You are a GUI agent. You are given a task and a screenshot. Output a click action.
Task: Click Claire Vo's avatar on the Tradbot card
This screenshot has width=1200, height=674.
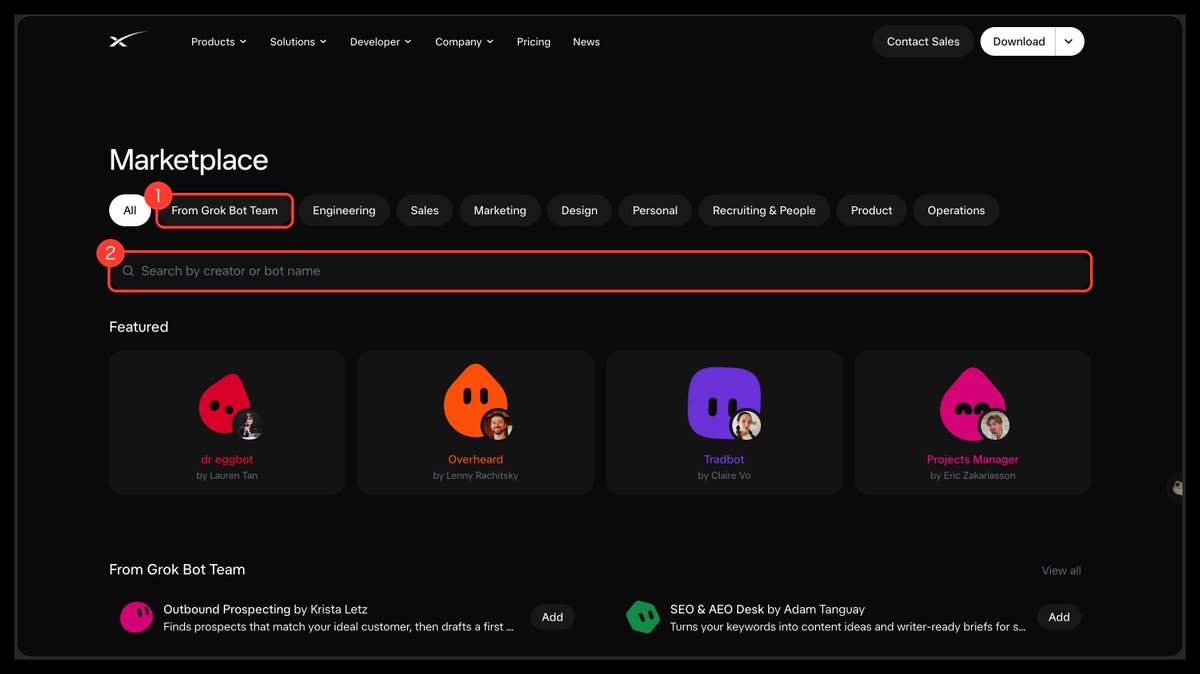point(745,425)
